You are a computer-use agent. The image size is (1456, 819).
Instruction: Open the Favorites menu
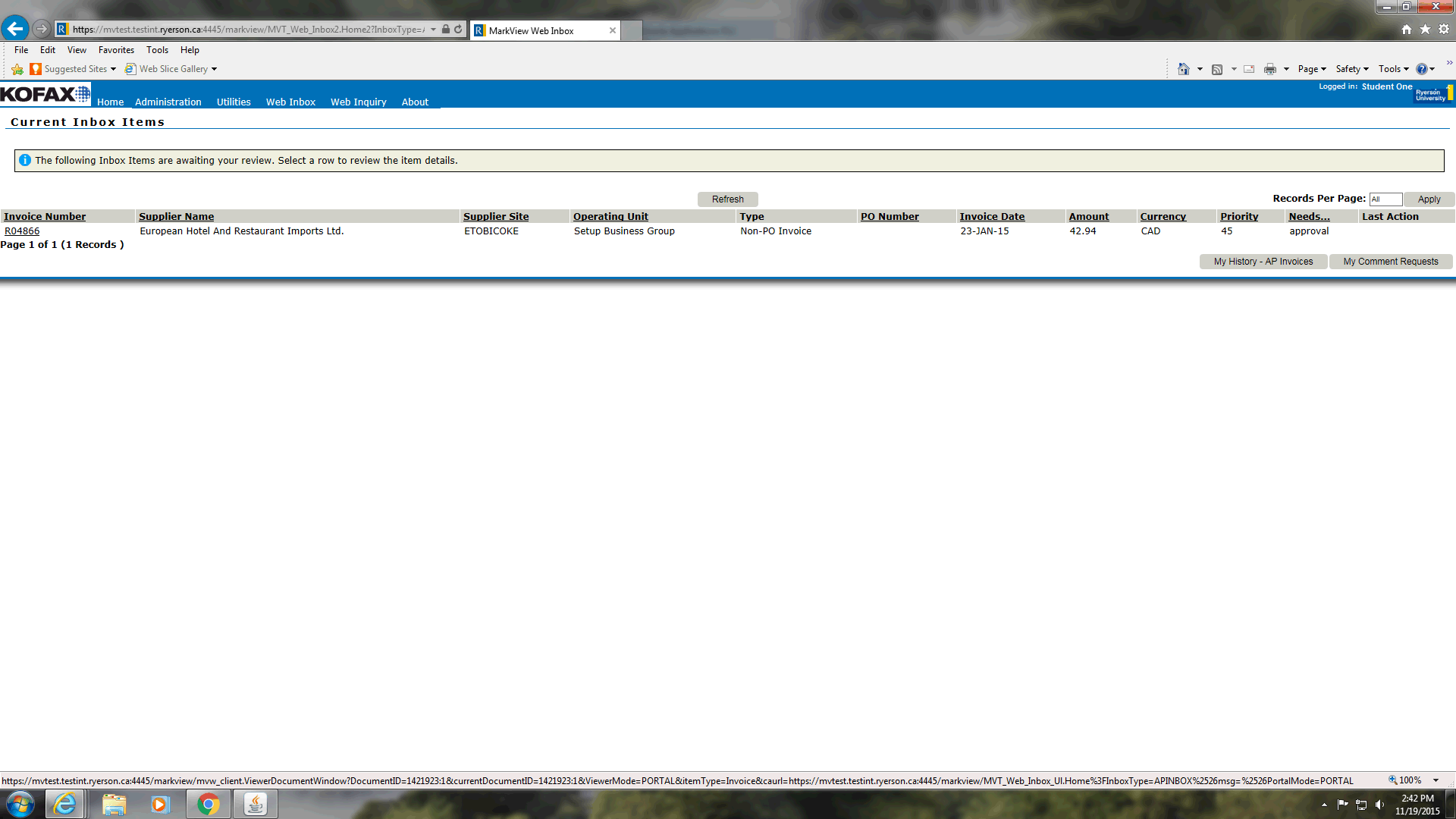pyautogui.click(x=116, y=50)
